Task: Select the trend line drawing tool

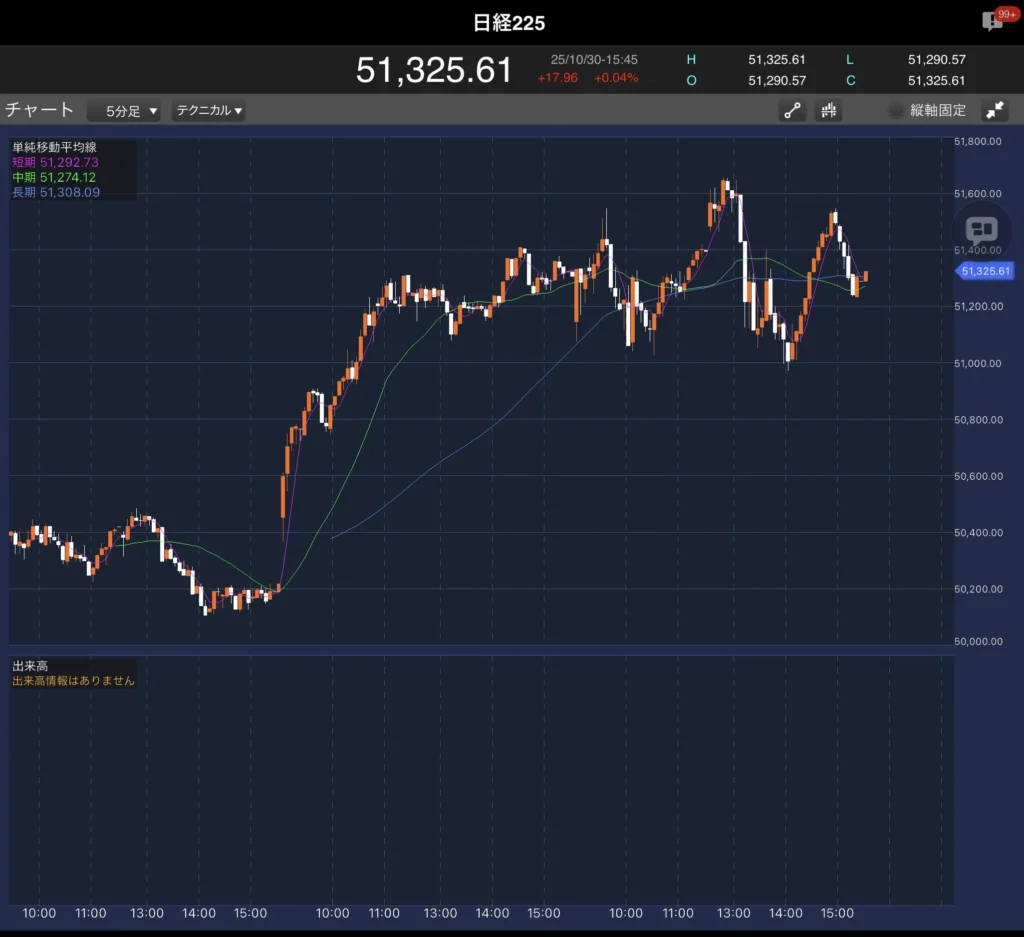Action: (792, 111)
